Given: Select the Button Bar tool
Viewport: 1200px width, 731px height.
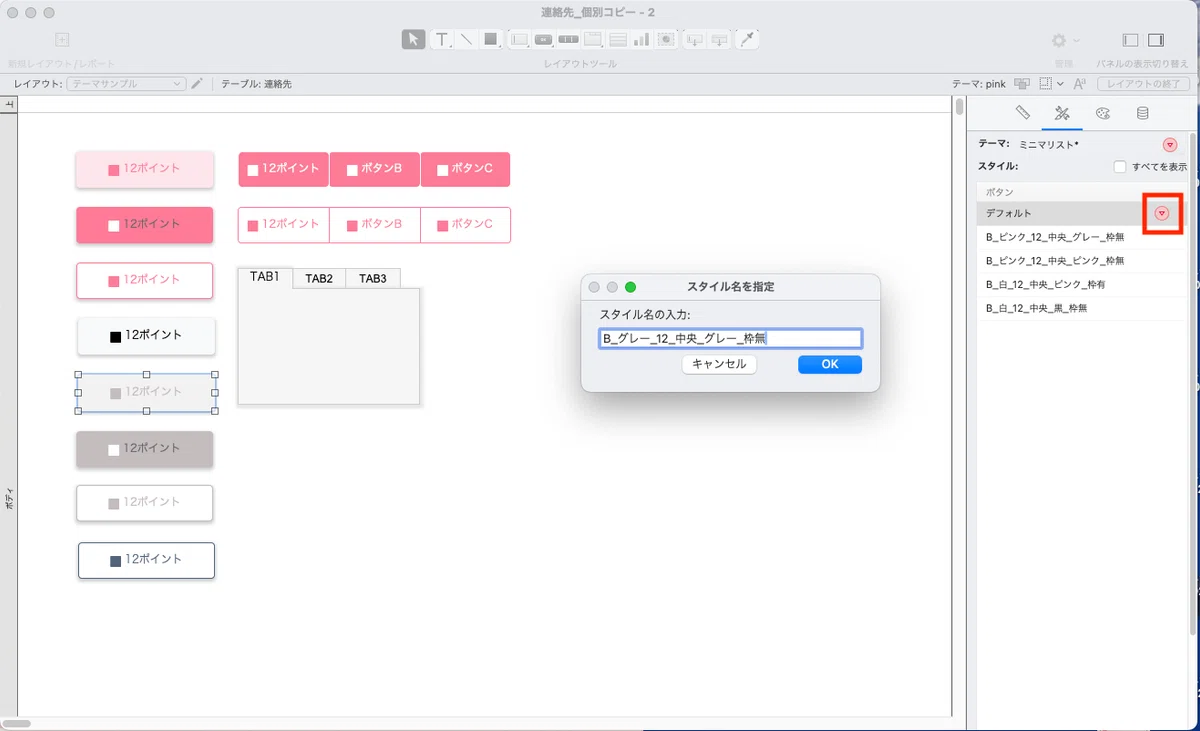Looking at the screenshot, I should point(568,40).
